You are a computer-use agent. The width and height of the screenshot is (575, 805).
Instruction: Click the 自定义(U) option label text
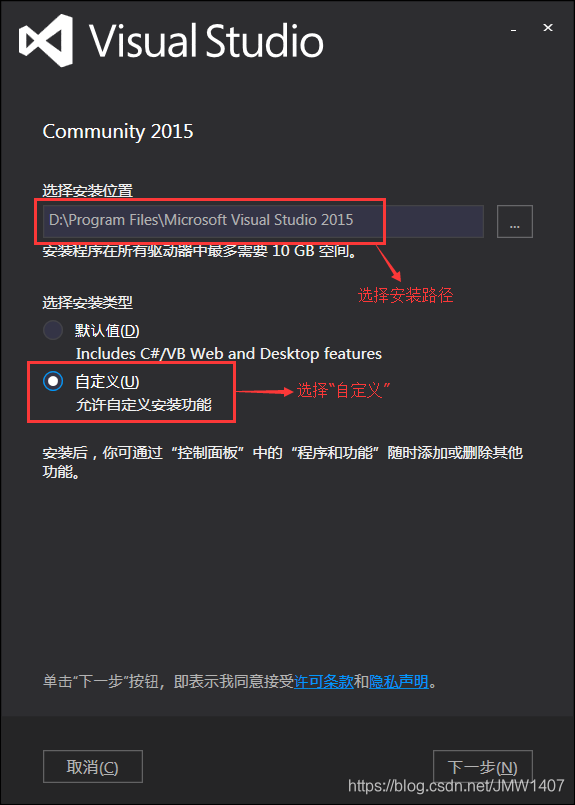click(x=107, y=381)
